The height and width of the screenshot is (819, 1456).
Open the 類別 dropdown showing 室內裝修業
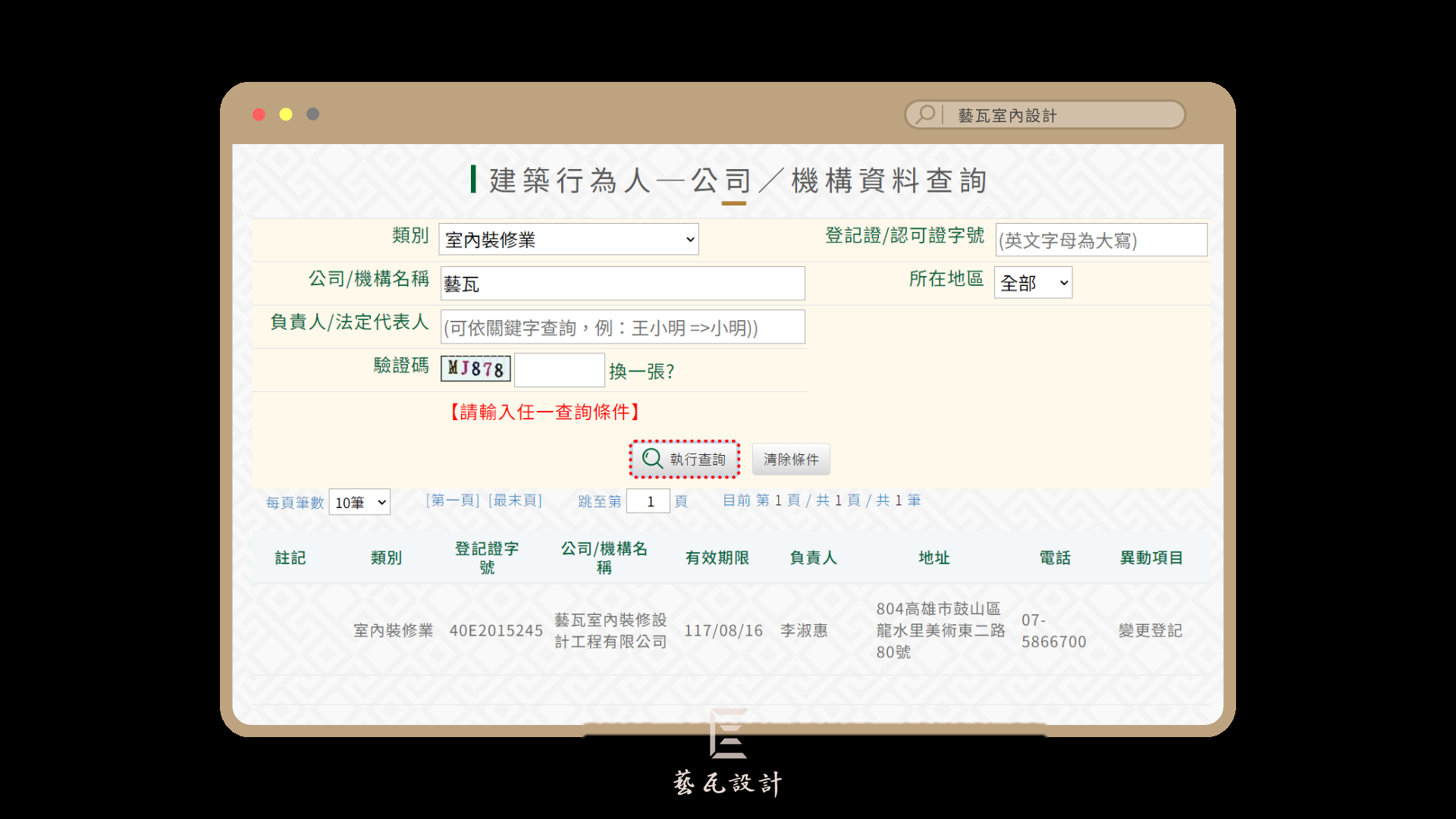click(x=569, y=240)
